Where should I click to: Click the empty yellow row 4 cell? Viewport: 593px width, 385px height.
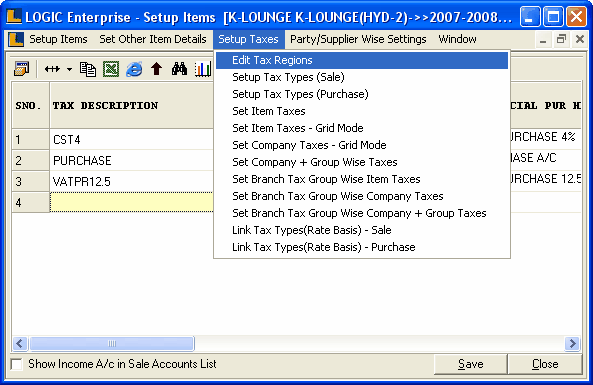[132, 202]
